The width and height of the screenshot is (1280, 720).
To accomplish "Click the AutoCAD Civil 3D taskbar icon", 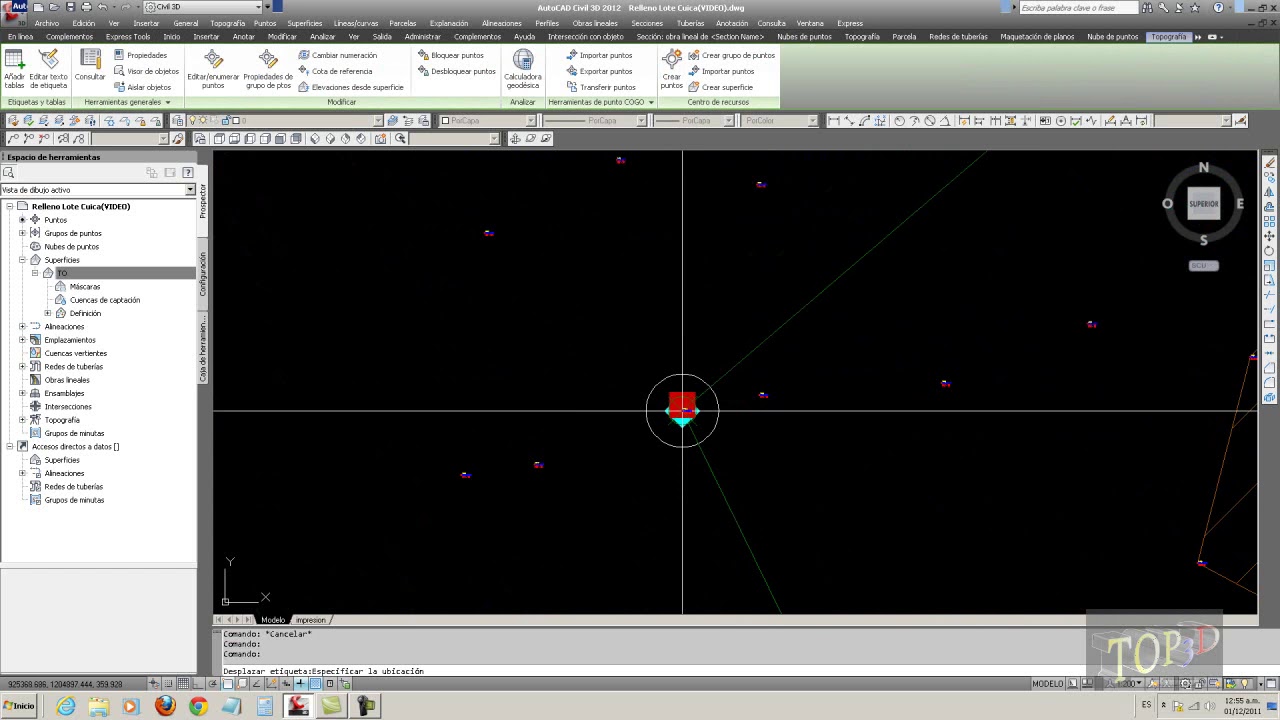I will pos(298,706).
